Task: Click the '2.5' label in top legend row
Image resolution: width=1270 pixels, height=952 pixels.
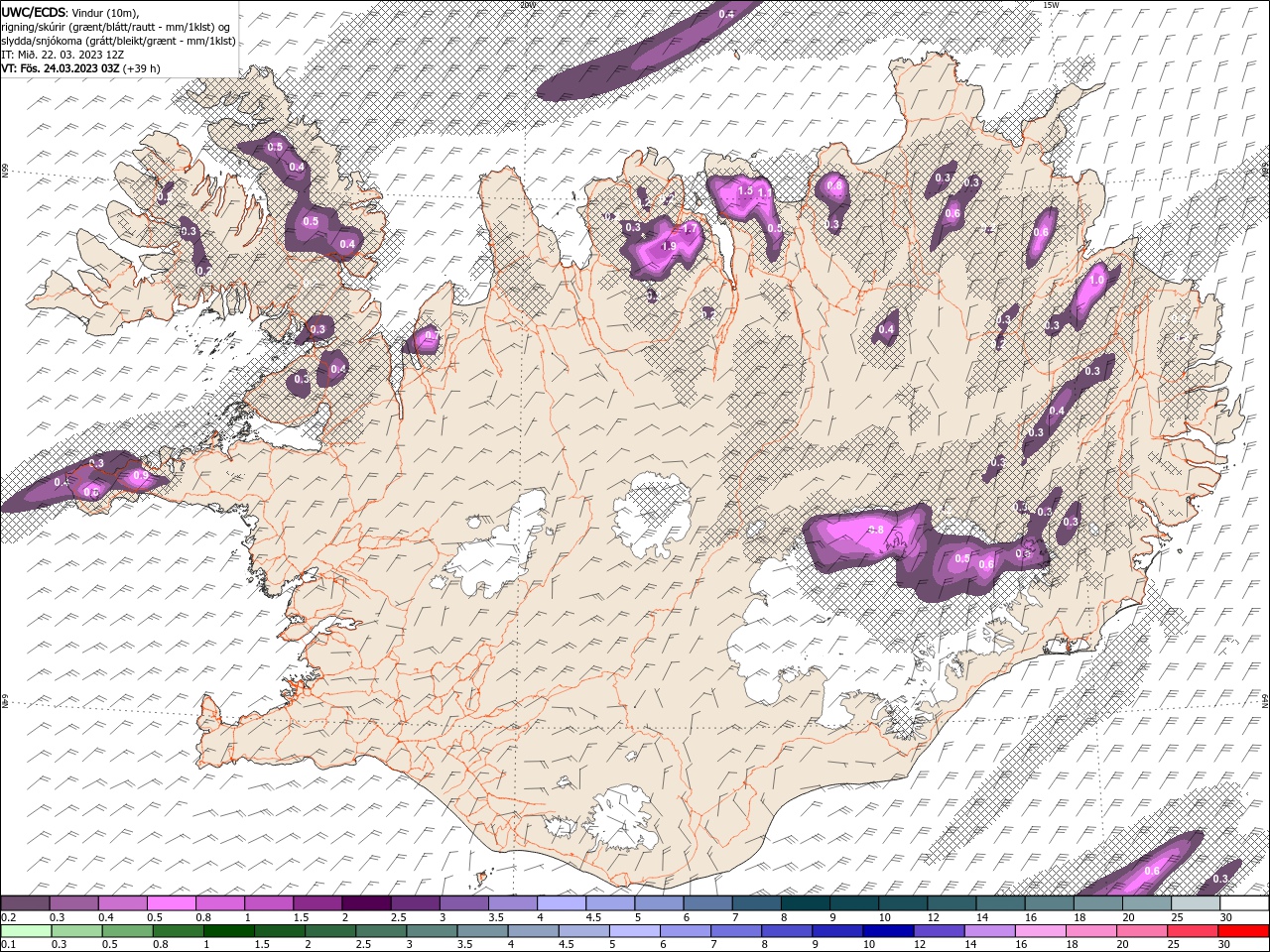Action: click(398, 917)
